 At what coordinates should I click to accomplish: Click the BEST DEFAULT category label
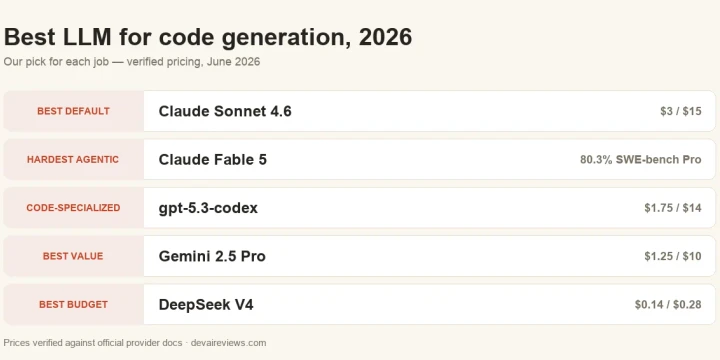coord(73,111)
